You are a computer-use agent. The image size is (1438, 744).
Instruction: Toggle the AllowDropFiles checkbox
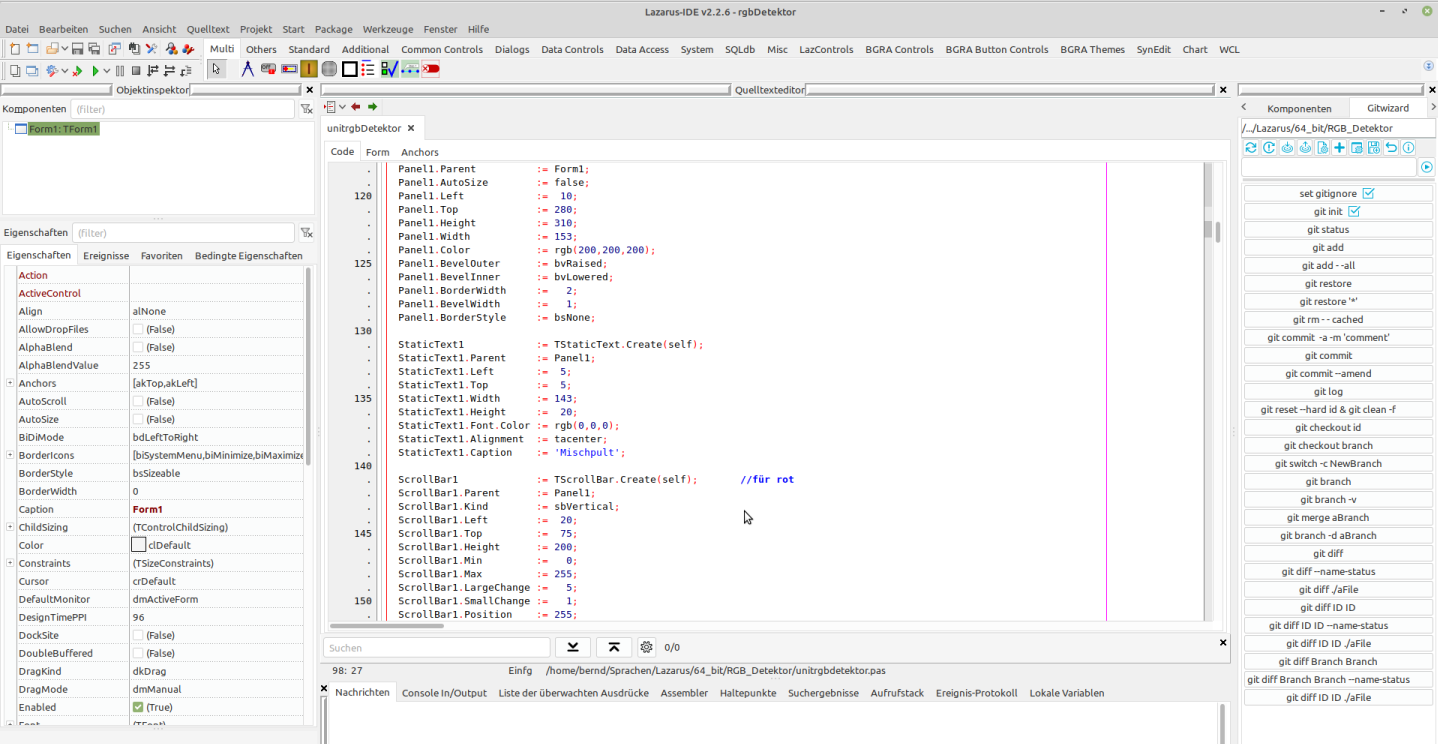tap(138, 329)
